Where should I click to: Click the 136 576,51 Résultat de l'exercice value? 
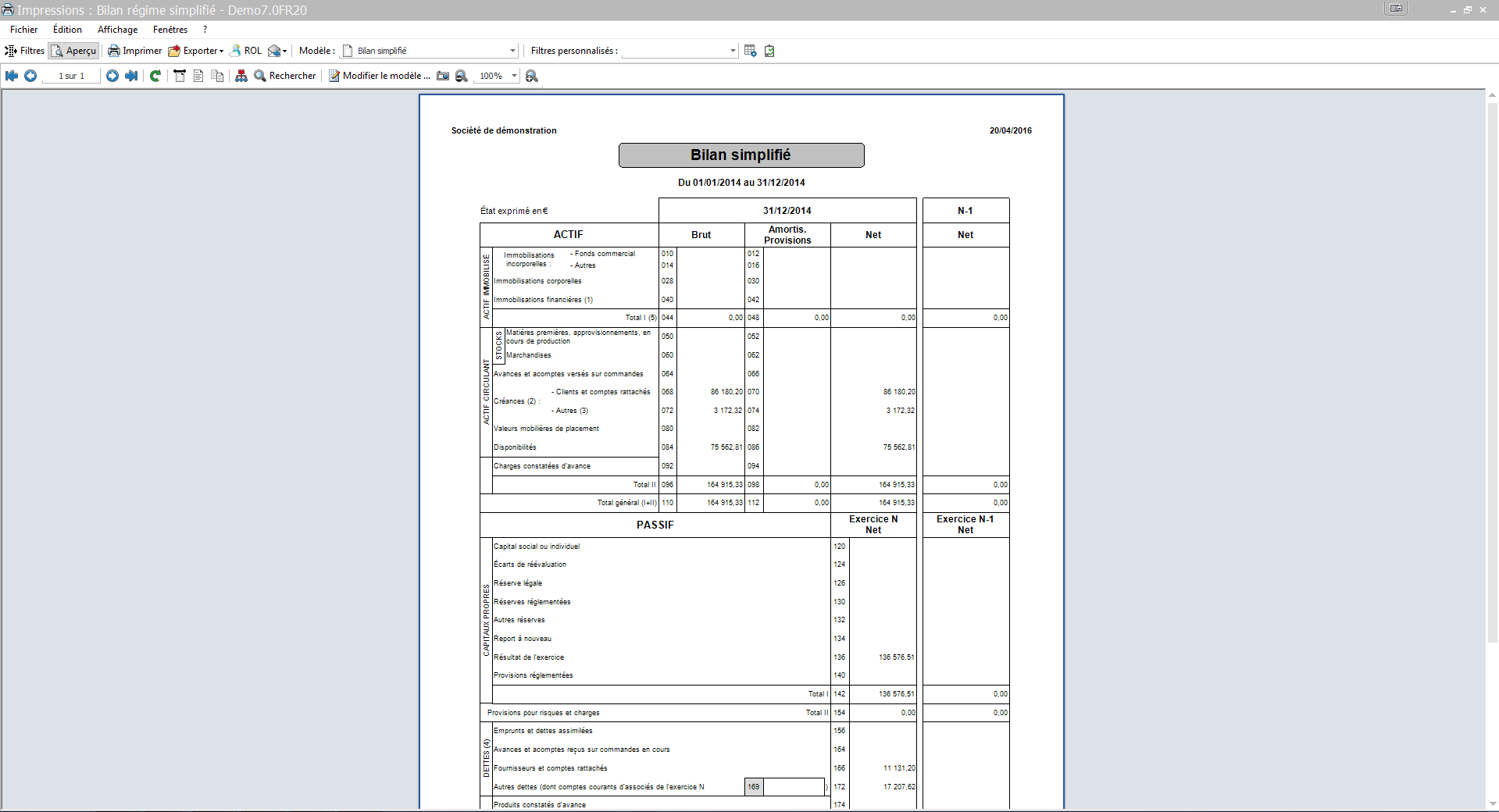click(x=896, y=657)
